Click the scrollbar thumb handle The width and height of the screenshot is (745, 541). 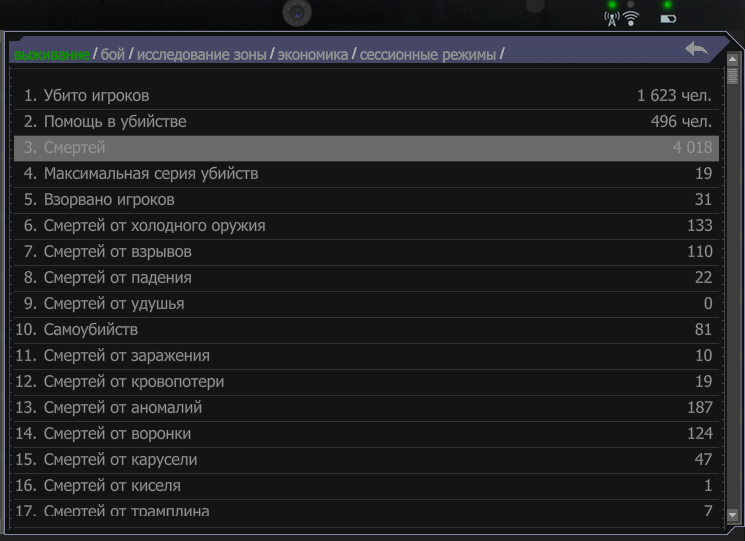(x=733, y=76)
